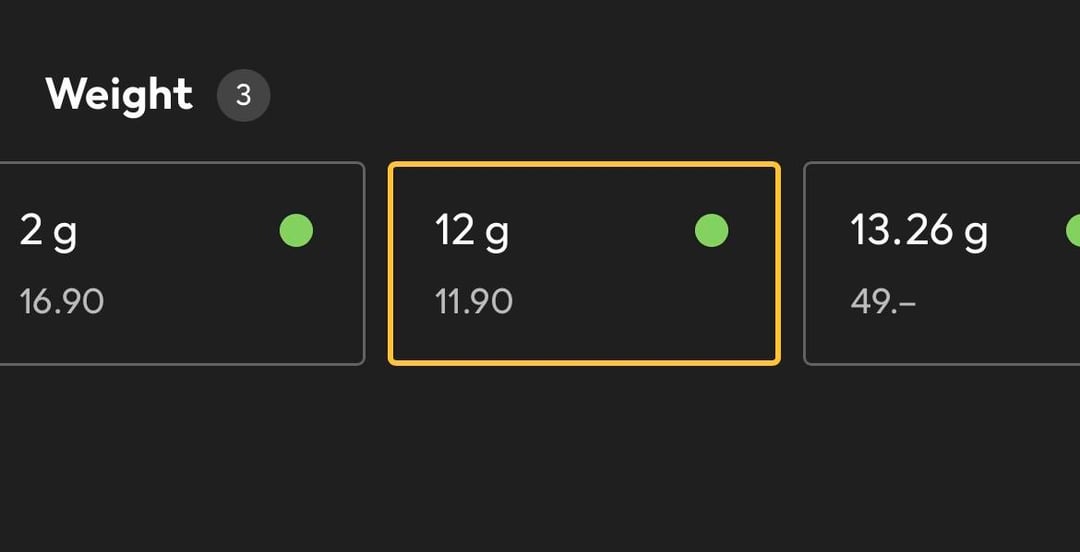1080x552 pixels.
Task: Choose the yellow-outlined selected weight option
Action: [x=584, y=264]
